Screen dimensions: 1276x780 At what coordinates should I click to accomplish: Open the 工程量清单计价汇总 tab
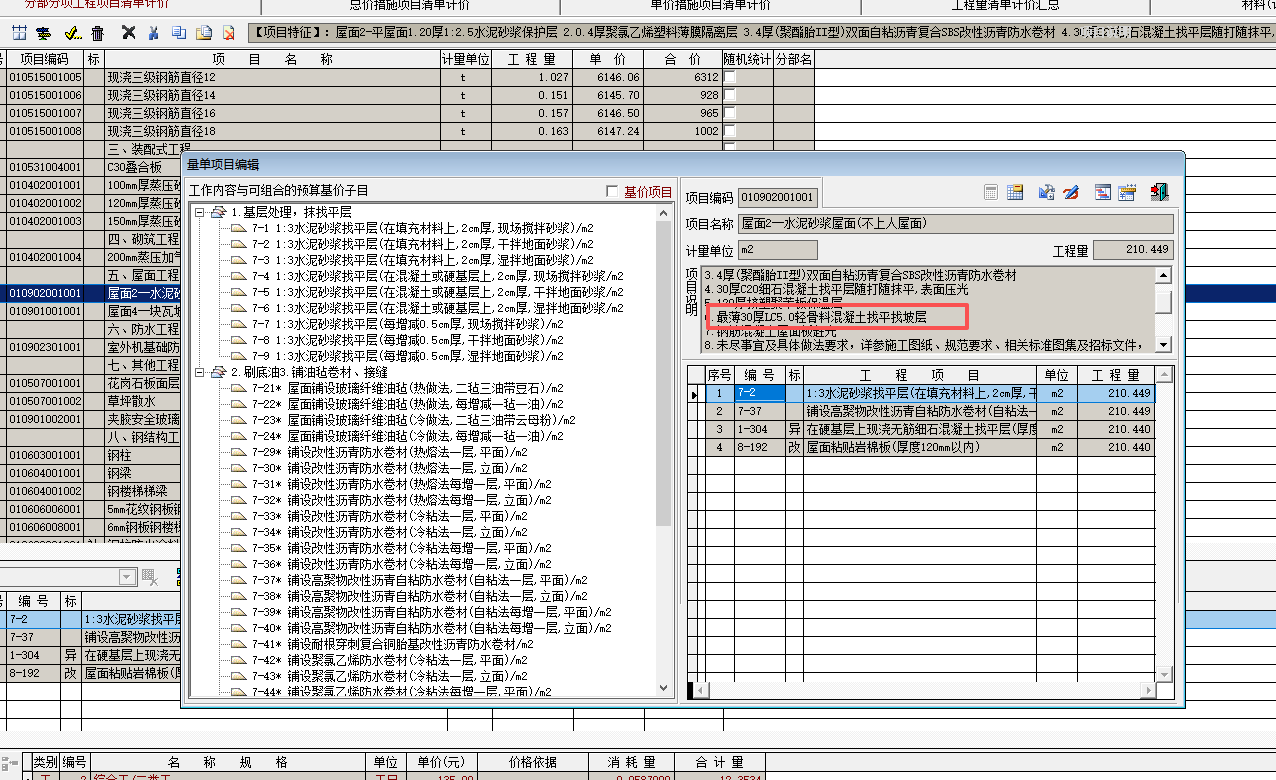tap(1006, 5)
